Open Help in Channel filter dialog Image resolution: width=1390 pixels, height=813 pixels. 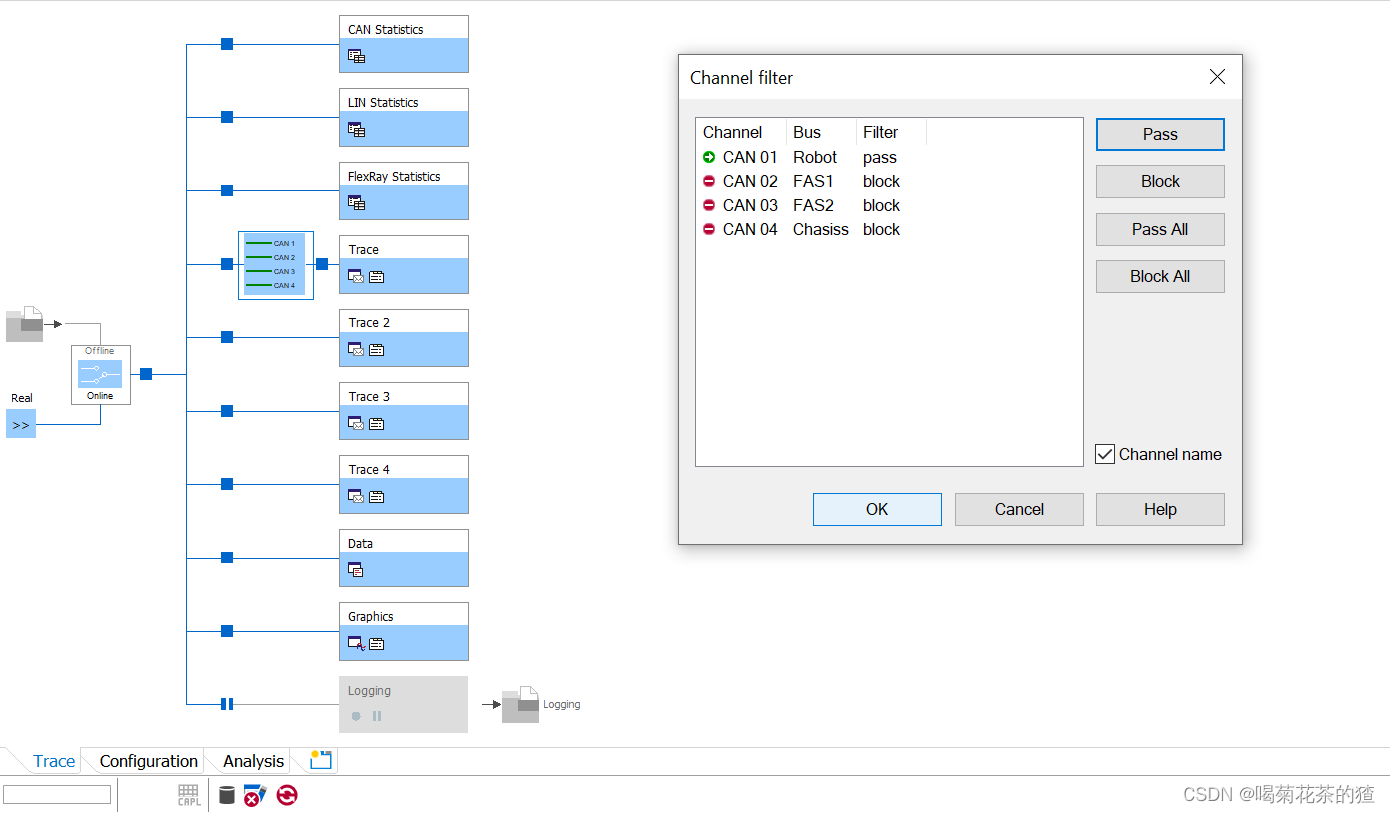click(1160, 509)
